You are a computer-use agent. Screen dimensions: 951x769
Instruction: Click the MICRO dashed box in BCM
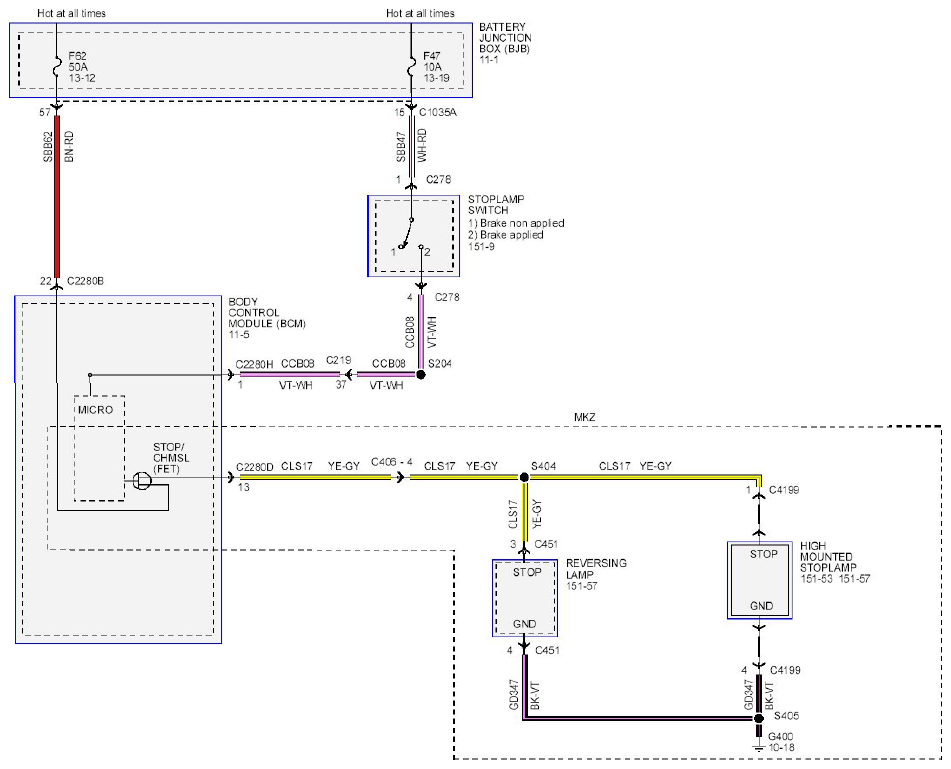[x=99, y=448]
